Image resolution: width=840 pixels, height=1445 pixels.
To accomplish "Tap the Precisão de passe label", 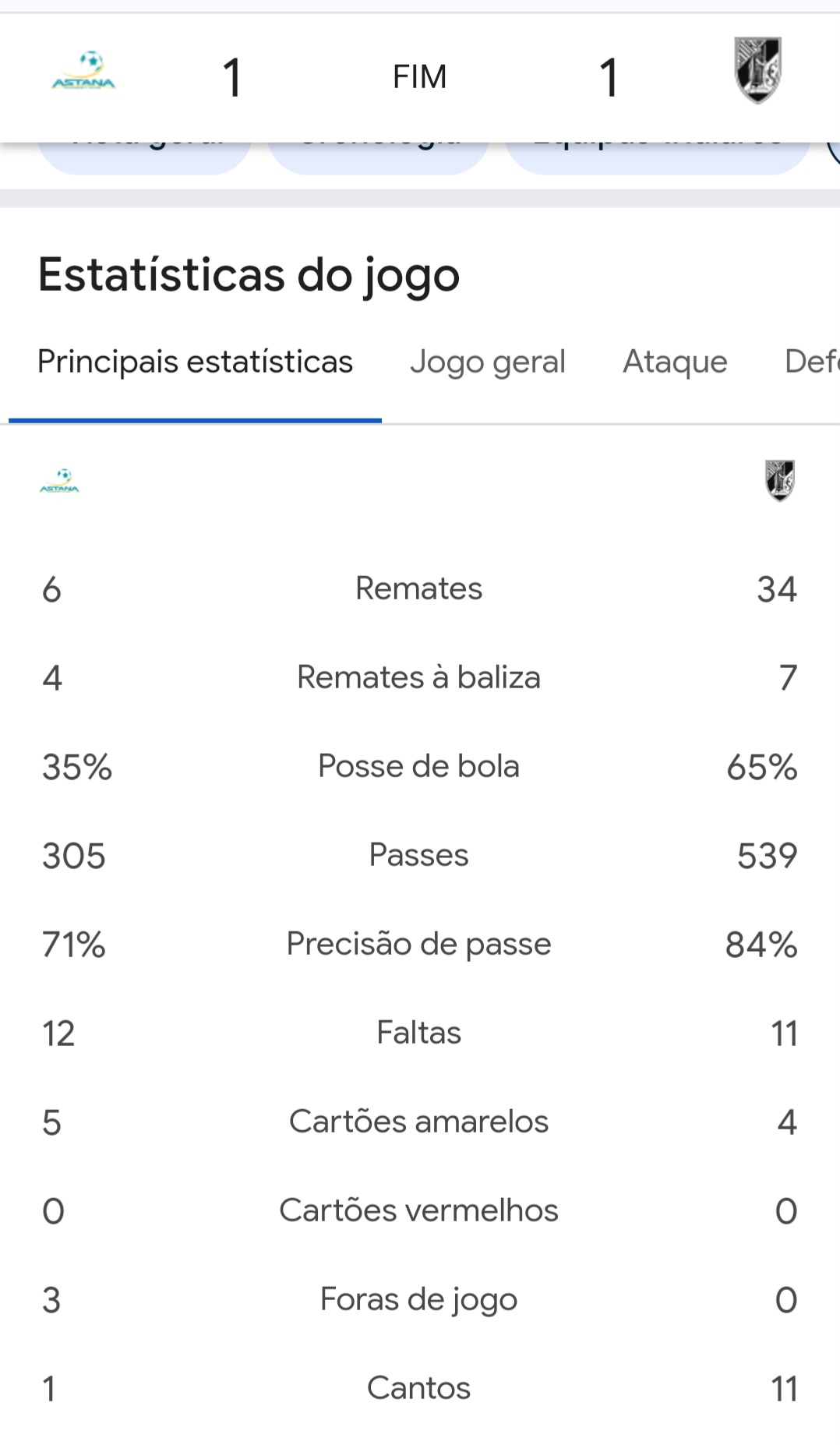I will click(418, 944).
